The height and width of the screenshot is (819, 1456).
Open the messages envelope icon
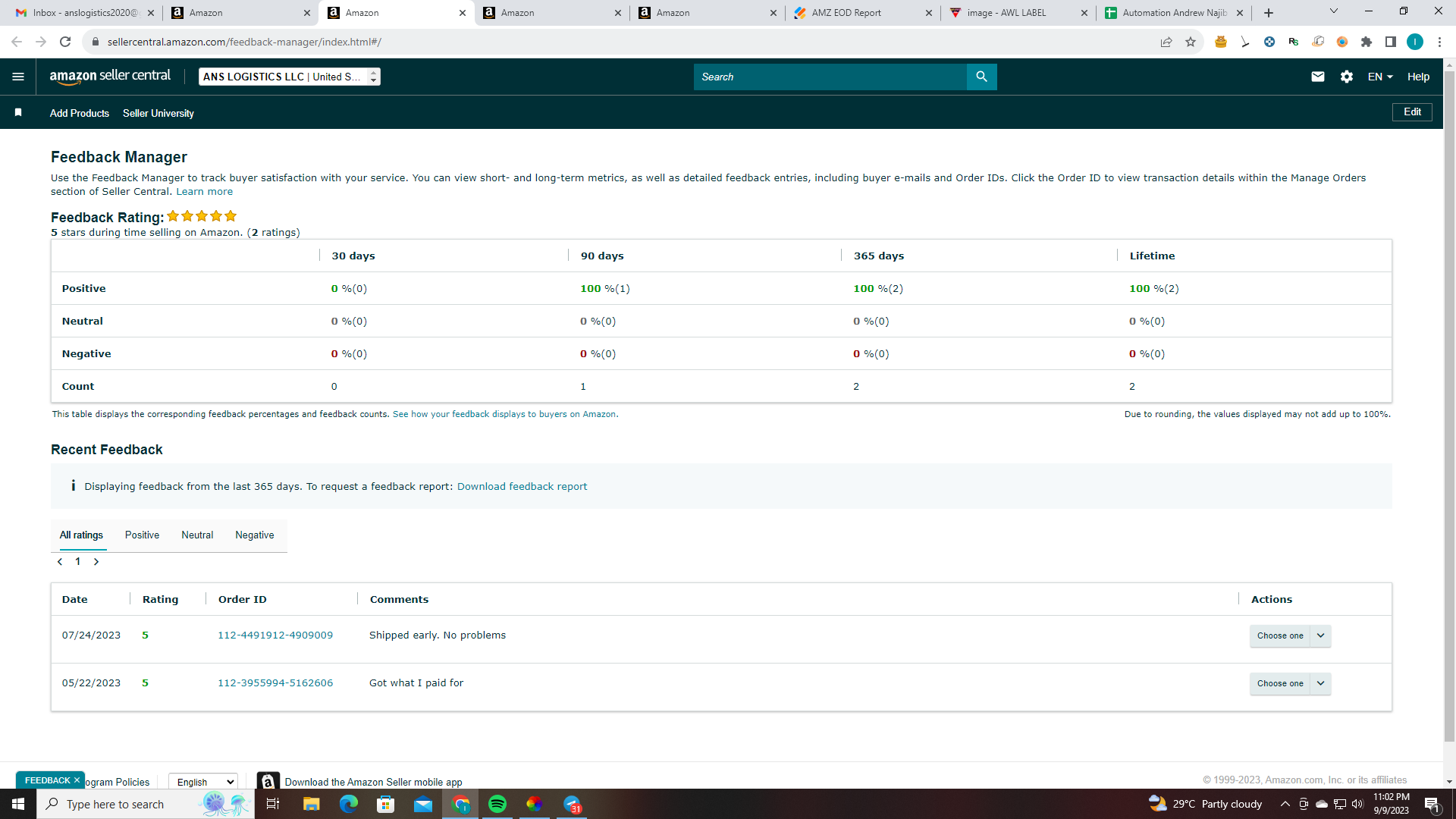tap(1318, 77)
